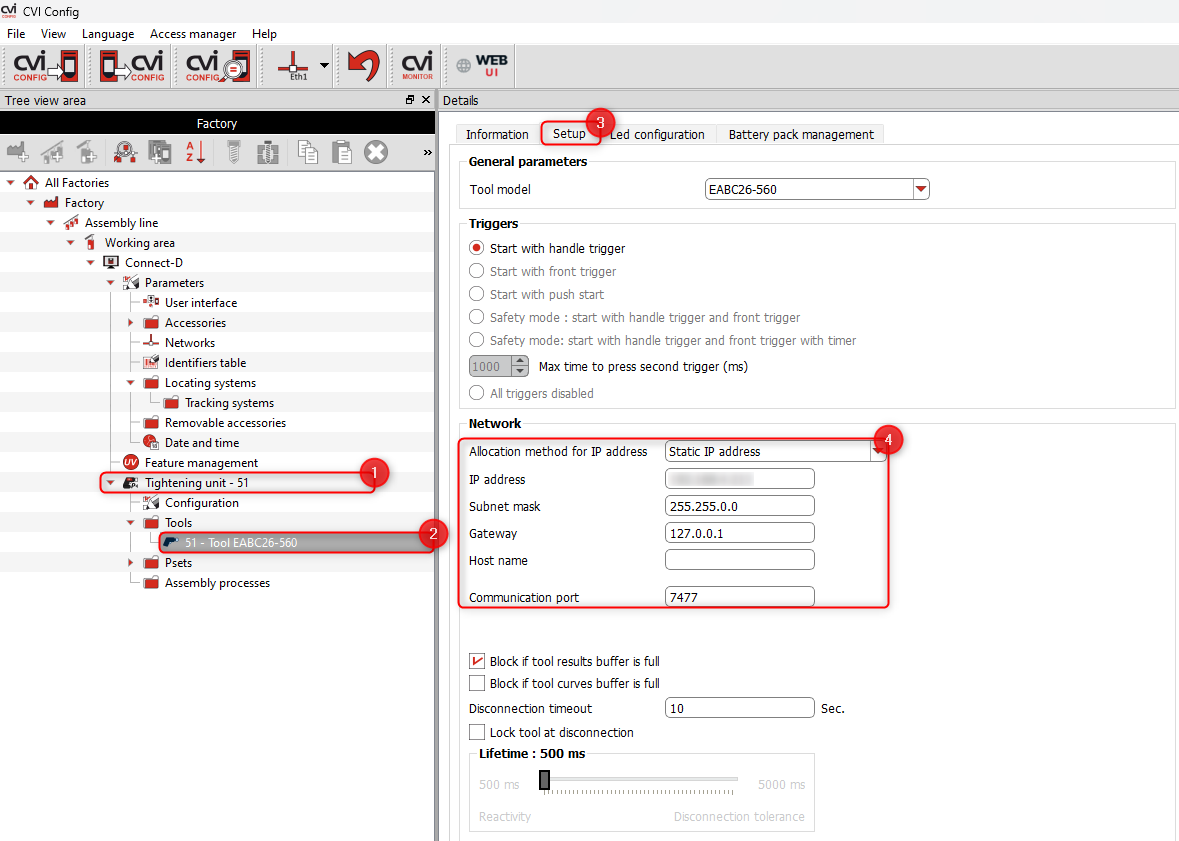
Task: Launch the CVI Monitor tool
Action: click(x=417, y=66)
